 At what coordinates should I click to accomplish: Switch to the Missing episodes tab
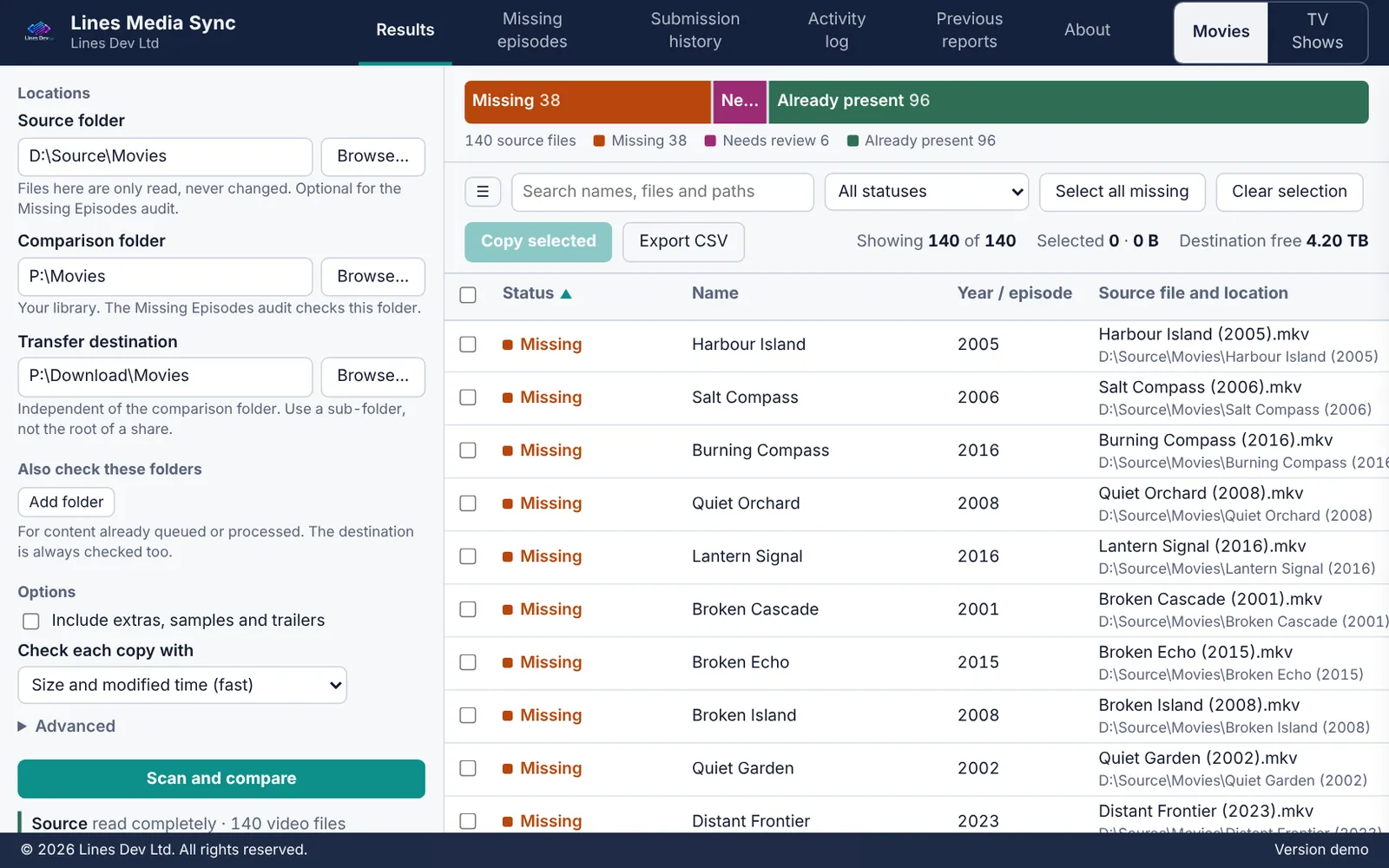point(532,30)
